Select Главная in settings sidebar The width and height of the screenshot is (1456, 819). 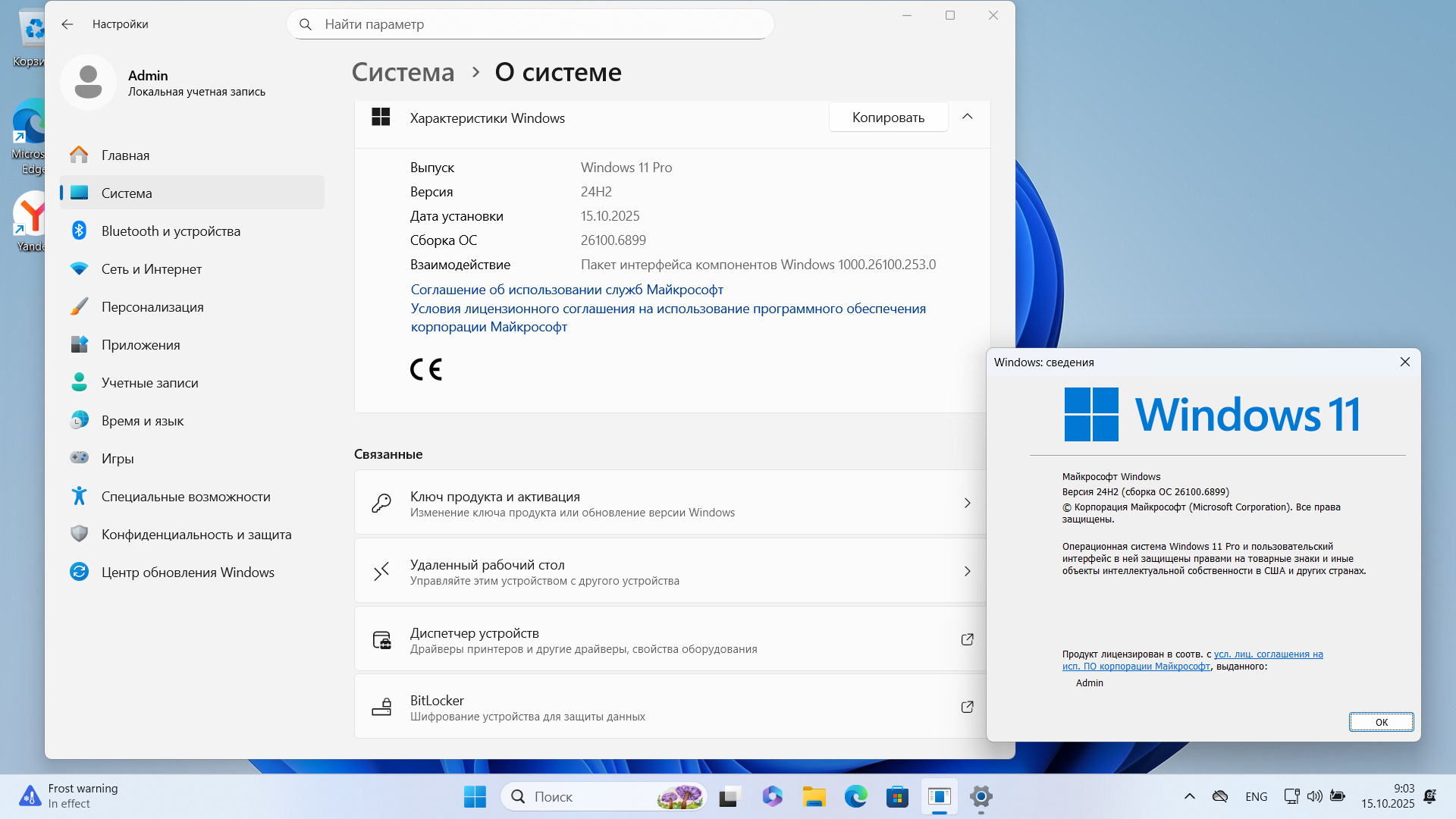[x=125, y=155]
